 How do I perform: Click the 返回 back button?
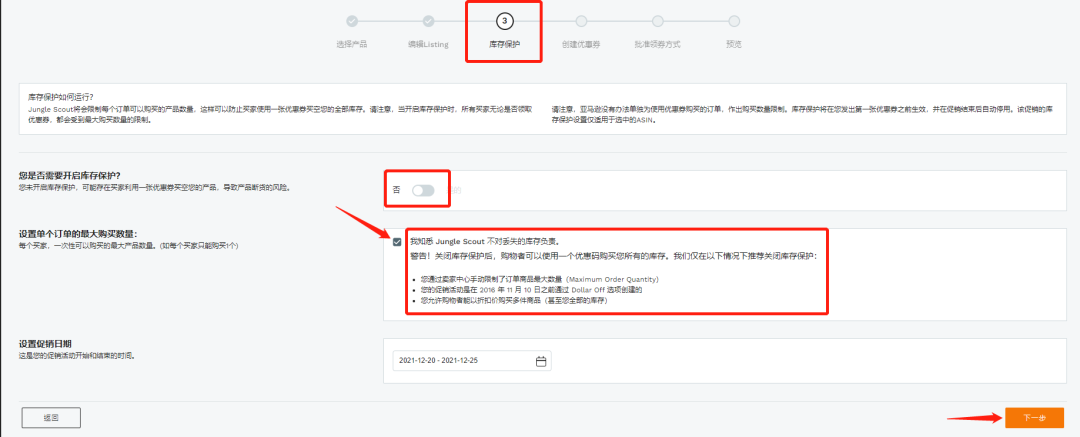pos(51,418)
